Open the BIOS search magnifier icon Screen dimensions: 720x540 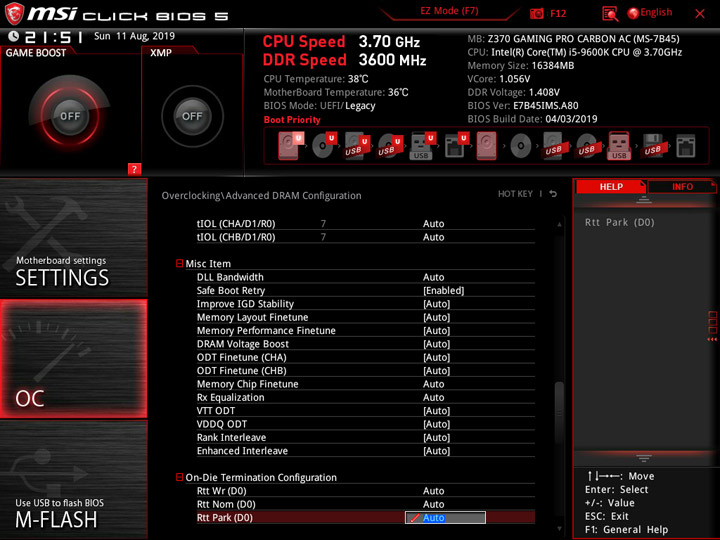click(610, 14)
